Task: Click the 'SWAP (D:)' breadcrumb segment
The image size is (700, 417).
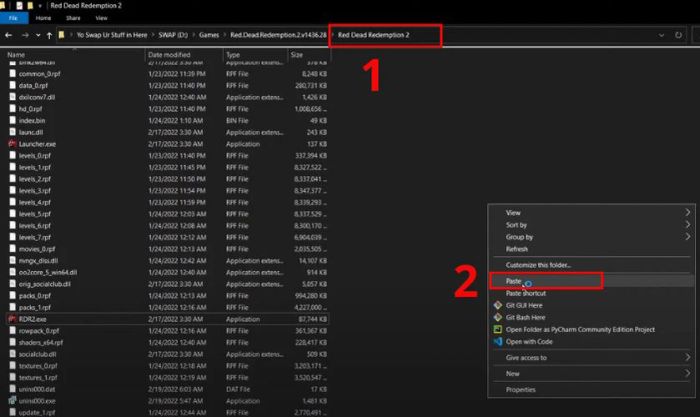Action: (173, 35)
